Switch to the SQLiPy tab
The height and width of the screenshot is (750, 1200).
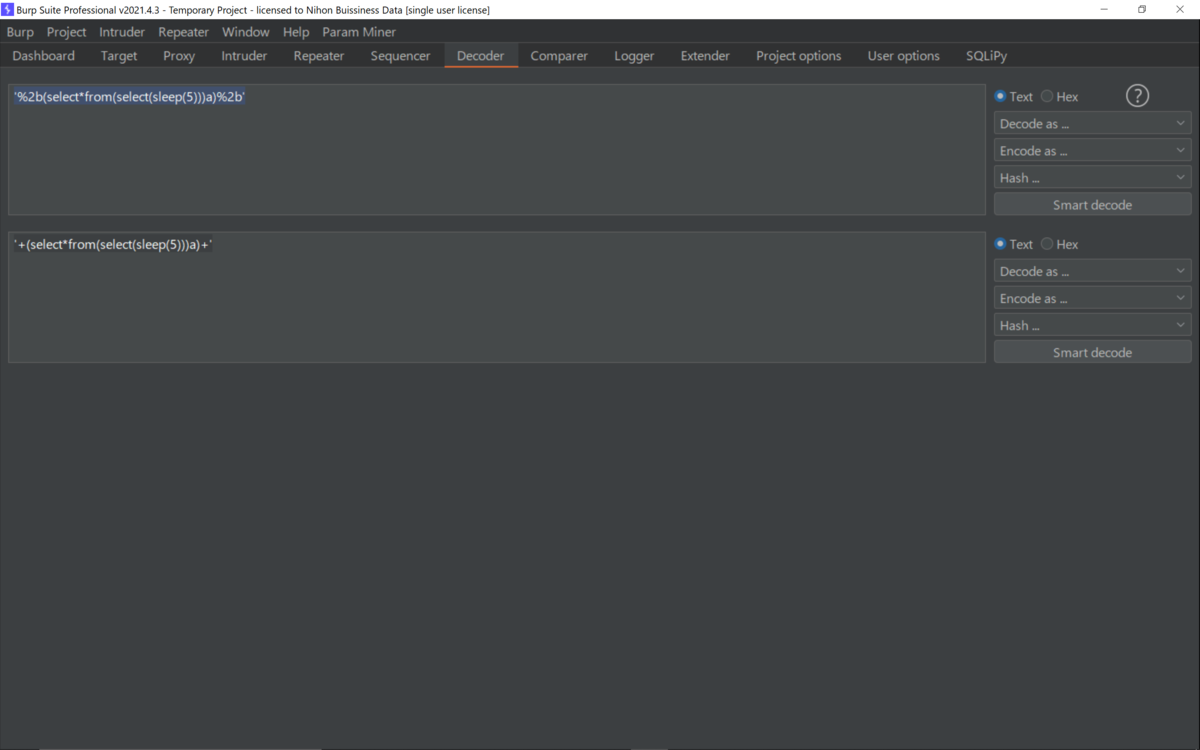tap(986, 56)
